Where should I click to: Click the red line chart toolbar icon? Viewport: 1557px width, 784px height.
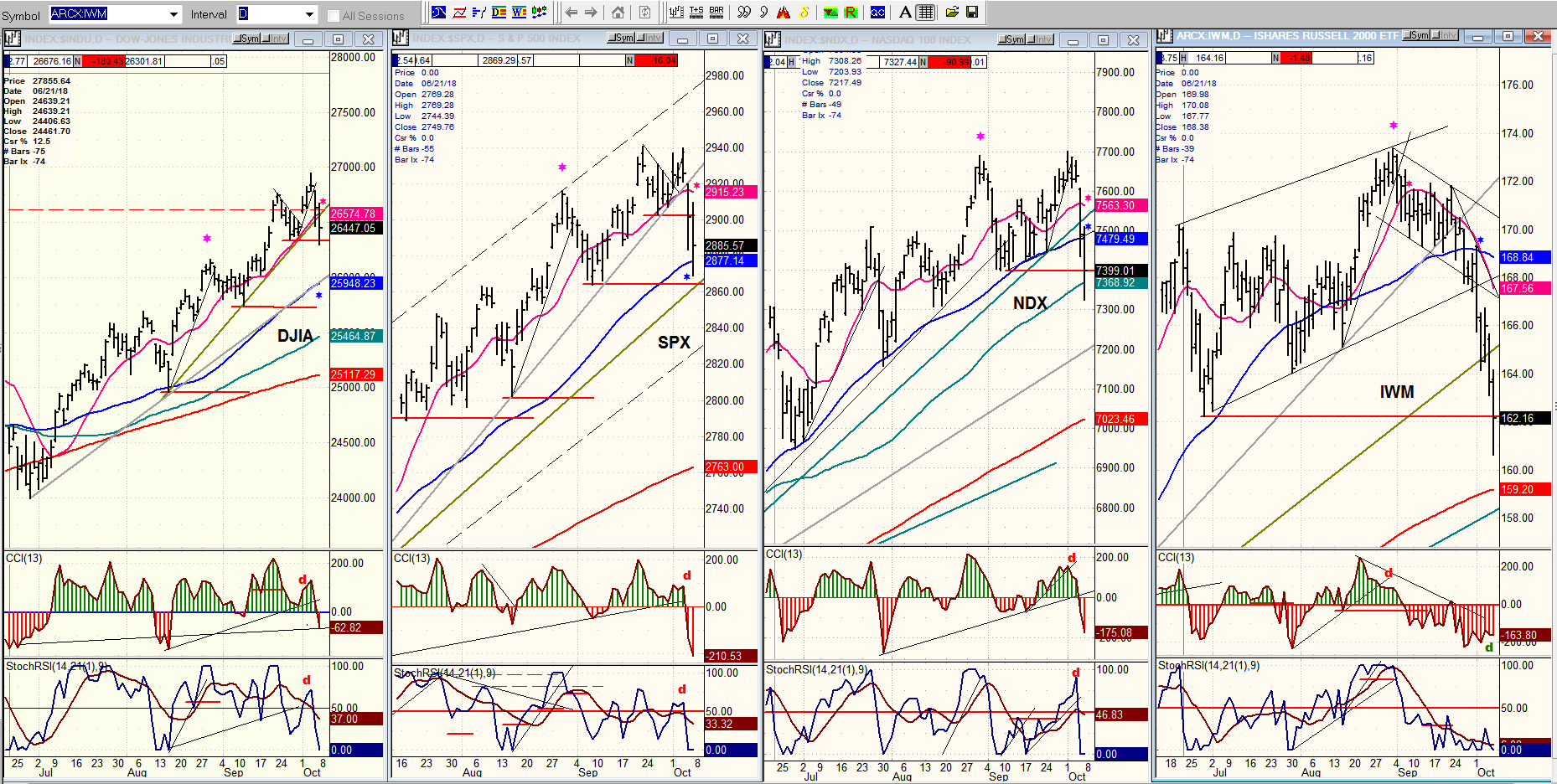(x=459, y=13)
